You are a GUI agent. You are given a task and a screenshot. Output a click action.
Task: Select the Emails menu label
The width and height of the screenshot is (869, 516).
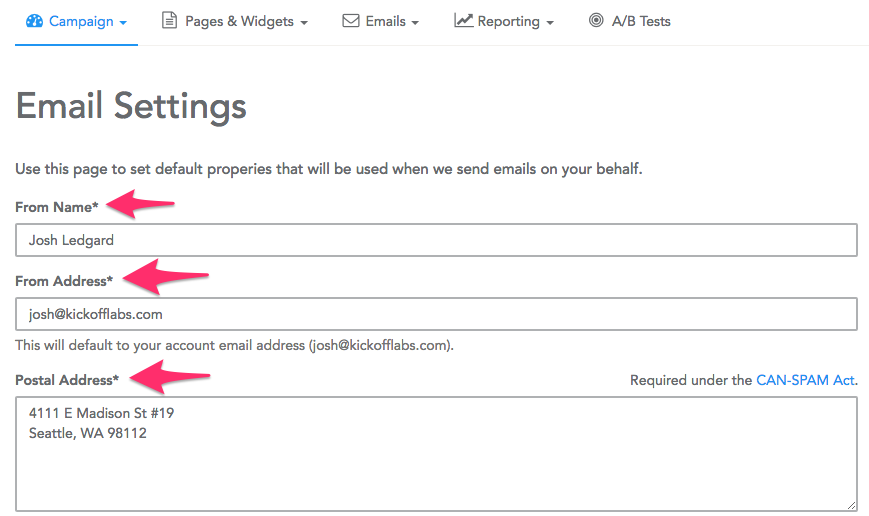[385, 21]
